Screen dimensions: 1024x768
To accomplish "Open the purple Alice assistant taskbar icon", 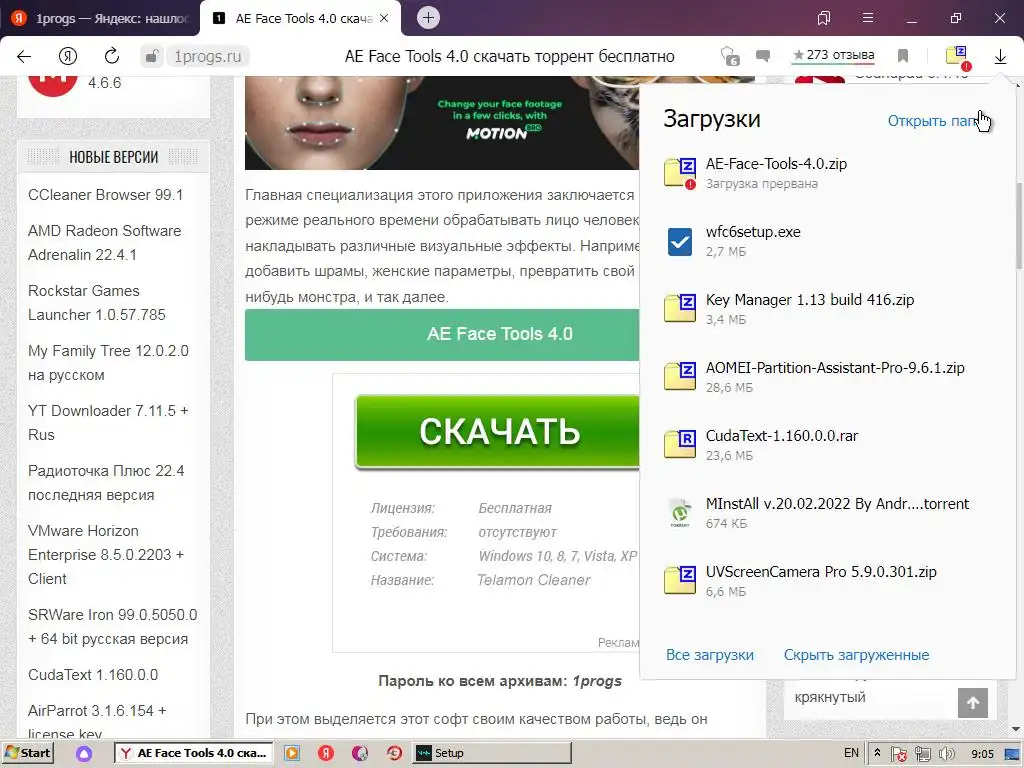I will pyautogui.click(x=84, y=754).
